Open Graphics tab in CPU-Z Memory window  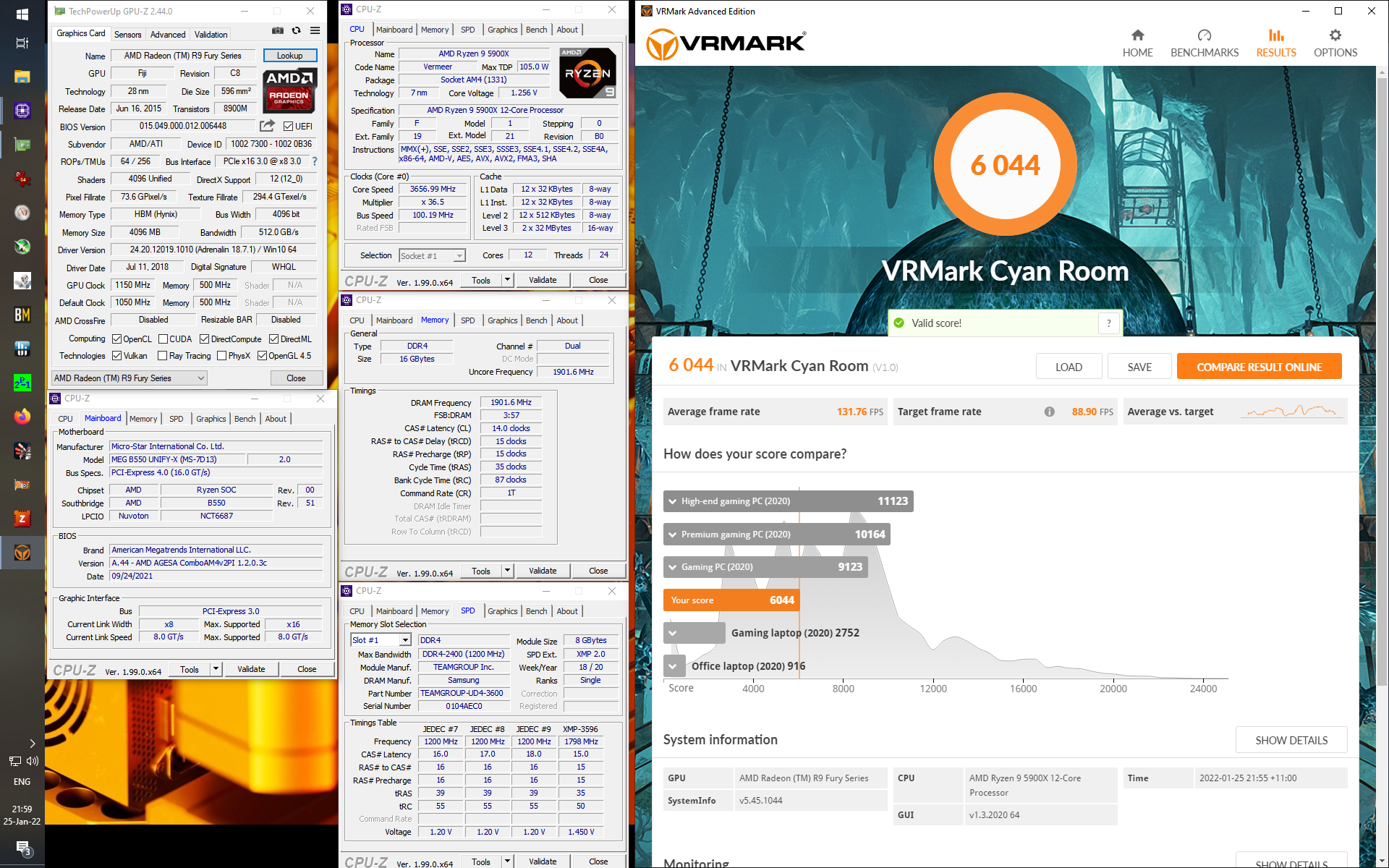click(x=503, y=320)
